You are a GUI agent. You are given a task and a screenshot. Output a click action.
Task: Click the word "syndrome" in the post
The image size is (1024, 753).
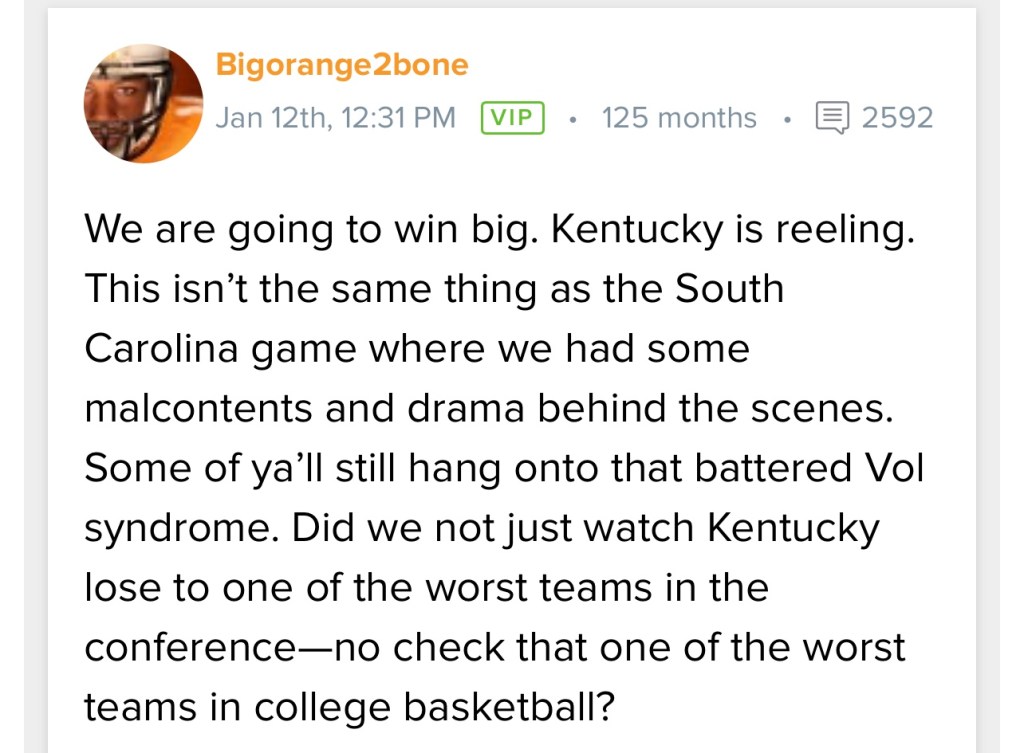[x=178, y=528]
